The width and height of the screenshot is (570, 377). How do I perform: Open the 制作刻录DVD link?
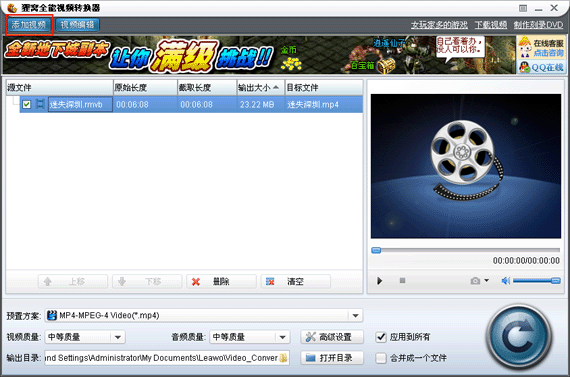[x=538, y=25]
